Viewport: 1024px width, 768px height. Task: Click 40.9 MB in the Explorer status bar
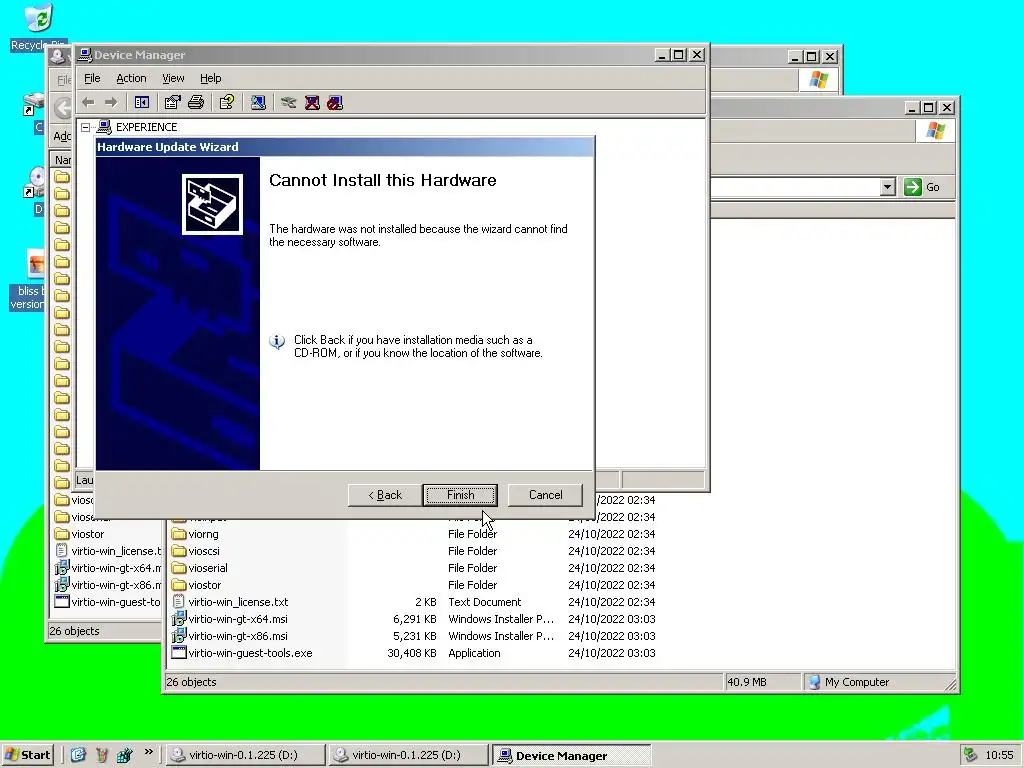747,682
